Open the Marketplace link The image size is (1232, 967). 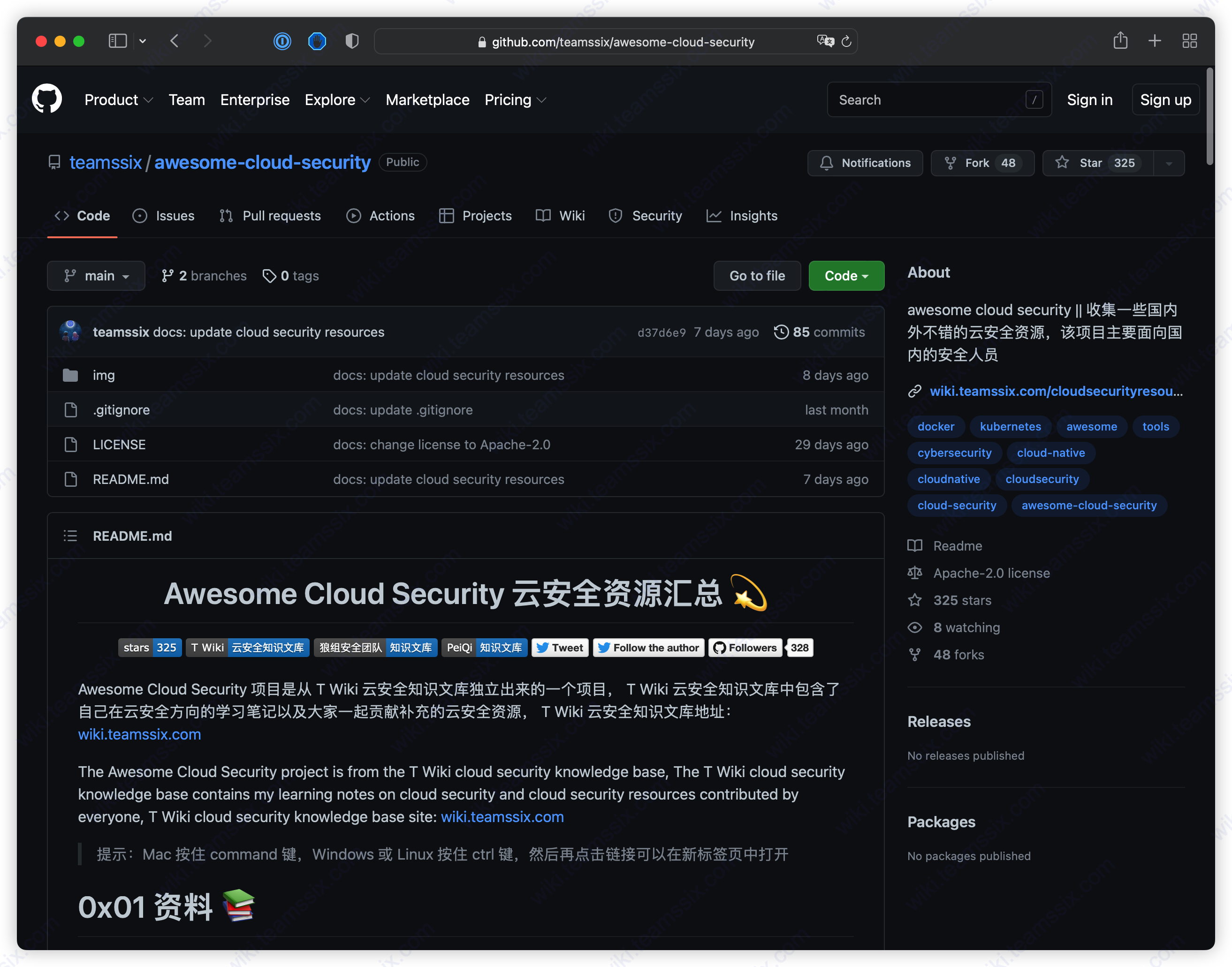(x=427, y=99)
